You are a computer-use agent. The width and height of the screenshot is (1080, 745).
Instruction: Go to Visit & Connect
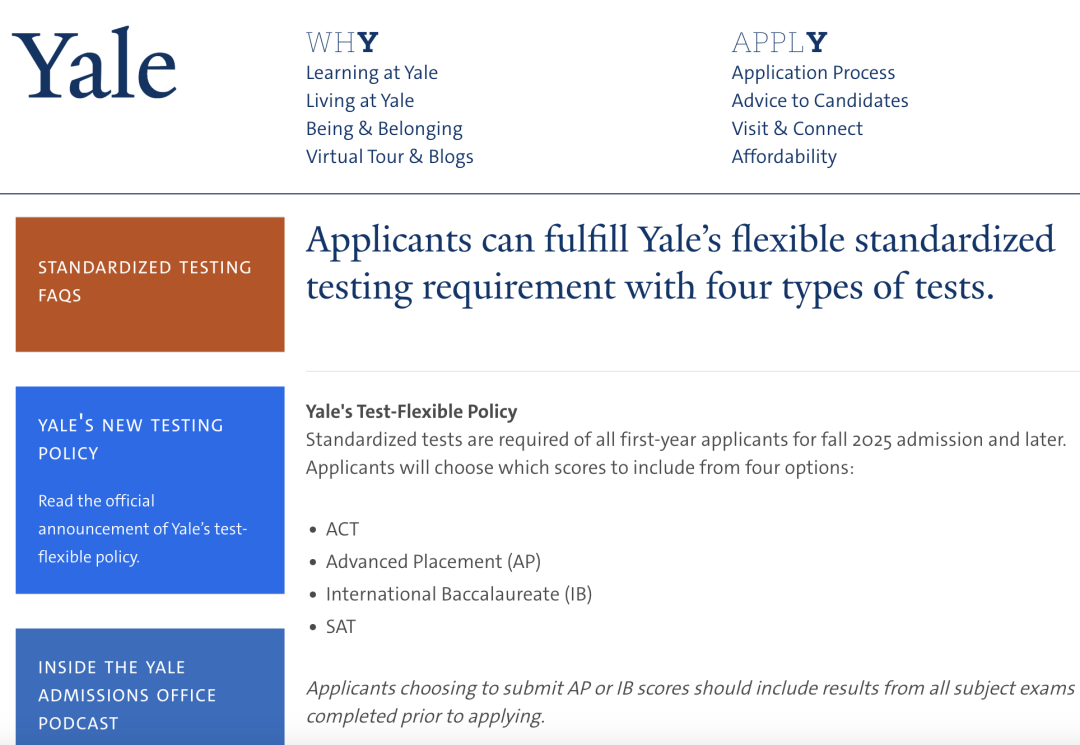(797, 129)
